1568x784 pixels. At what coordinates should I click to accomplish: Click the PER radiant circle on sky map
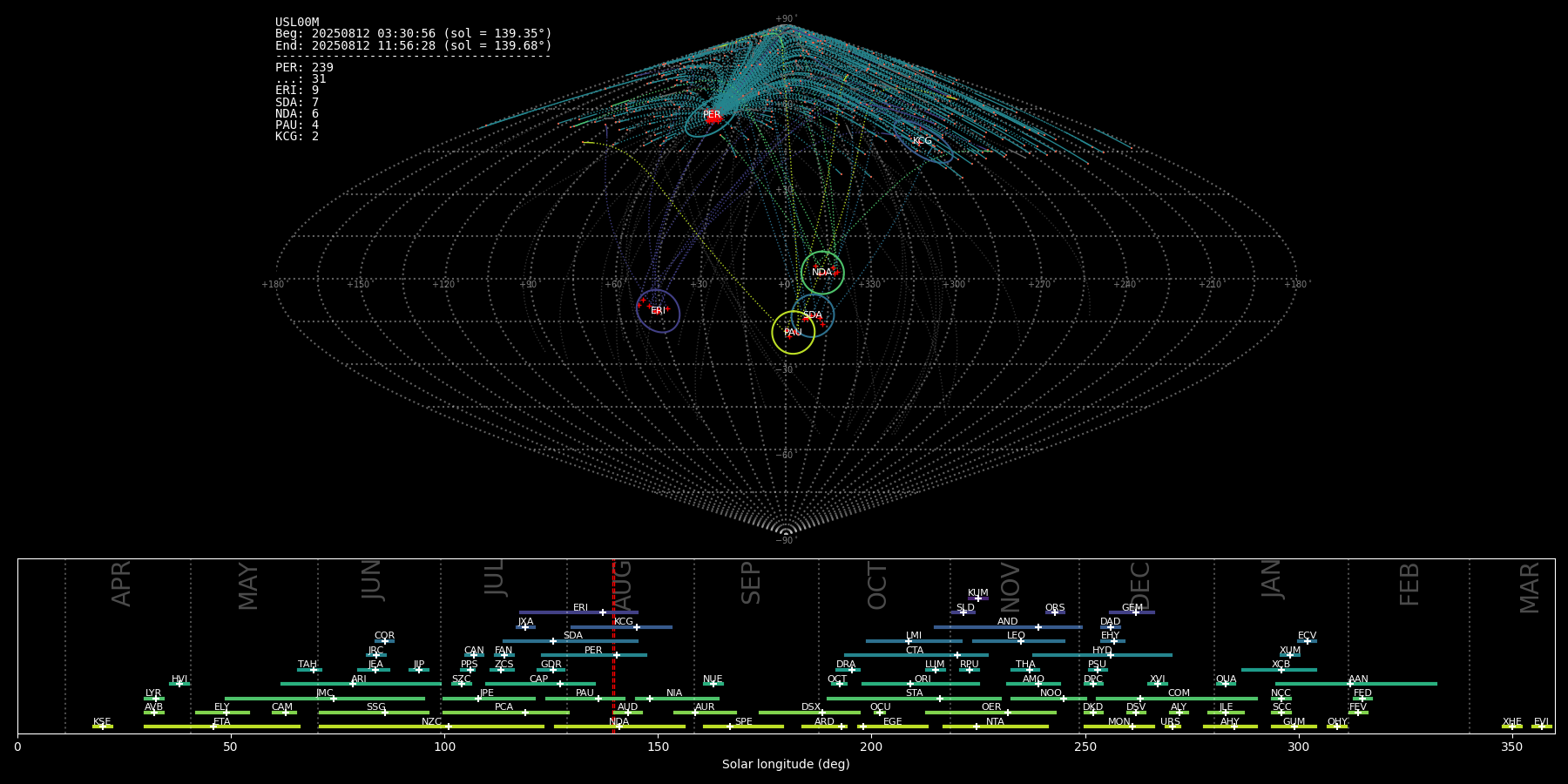pos(710,115)
